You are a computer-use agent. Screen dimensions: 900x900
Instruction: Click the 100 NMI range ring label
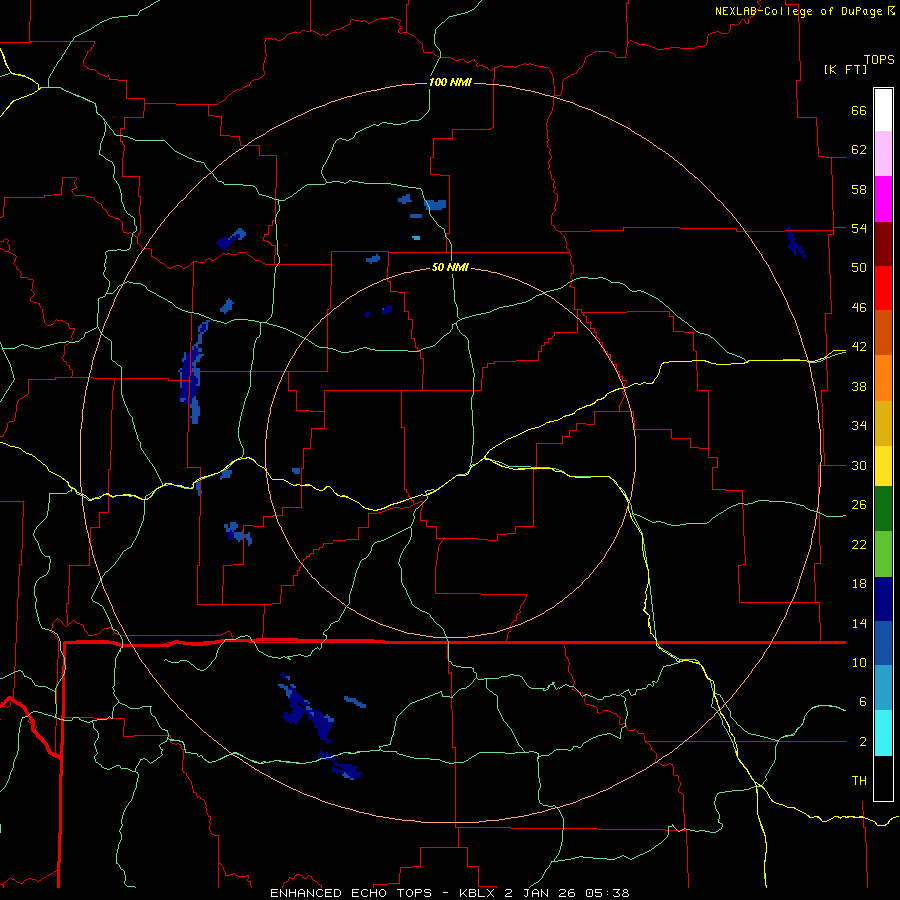coord(450,82)
